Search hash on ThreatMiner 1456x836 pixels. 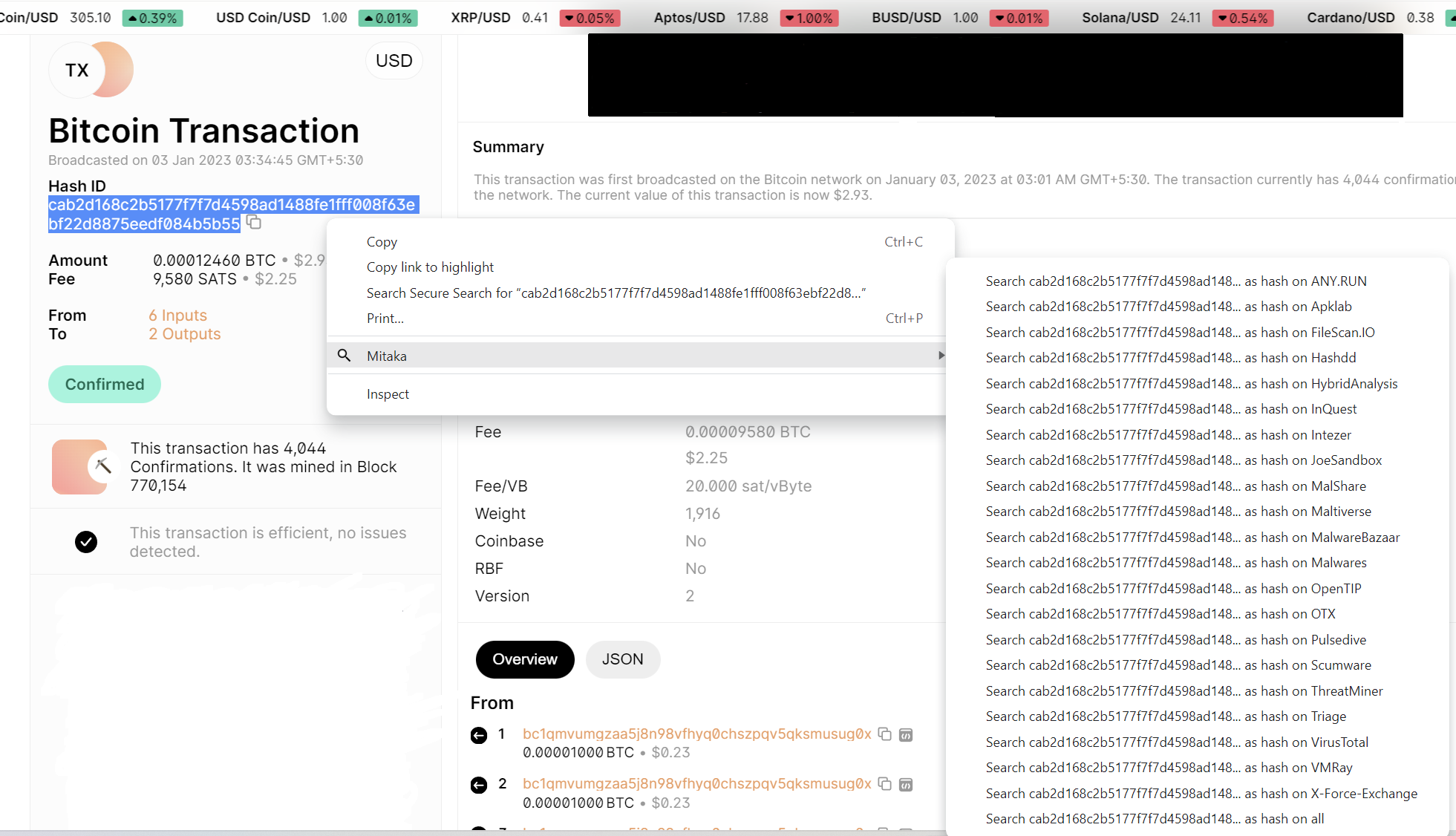[1197, 691]
